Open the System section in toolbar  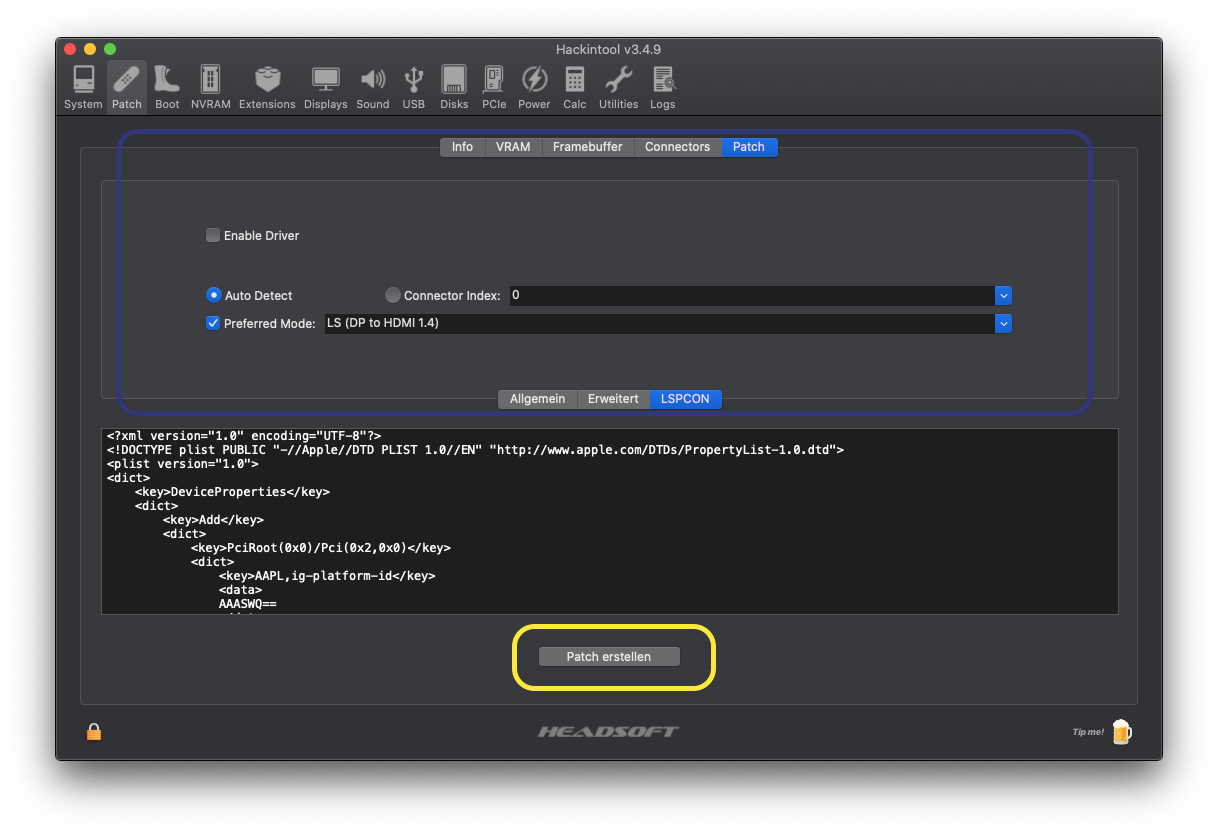coord(83,87)
